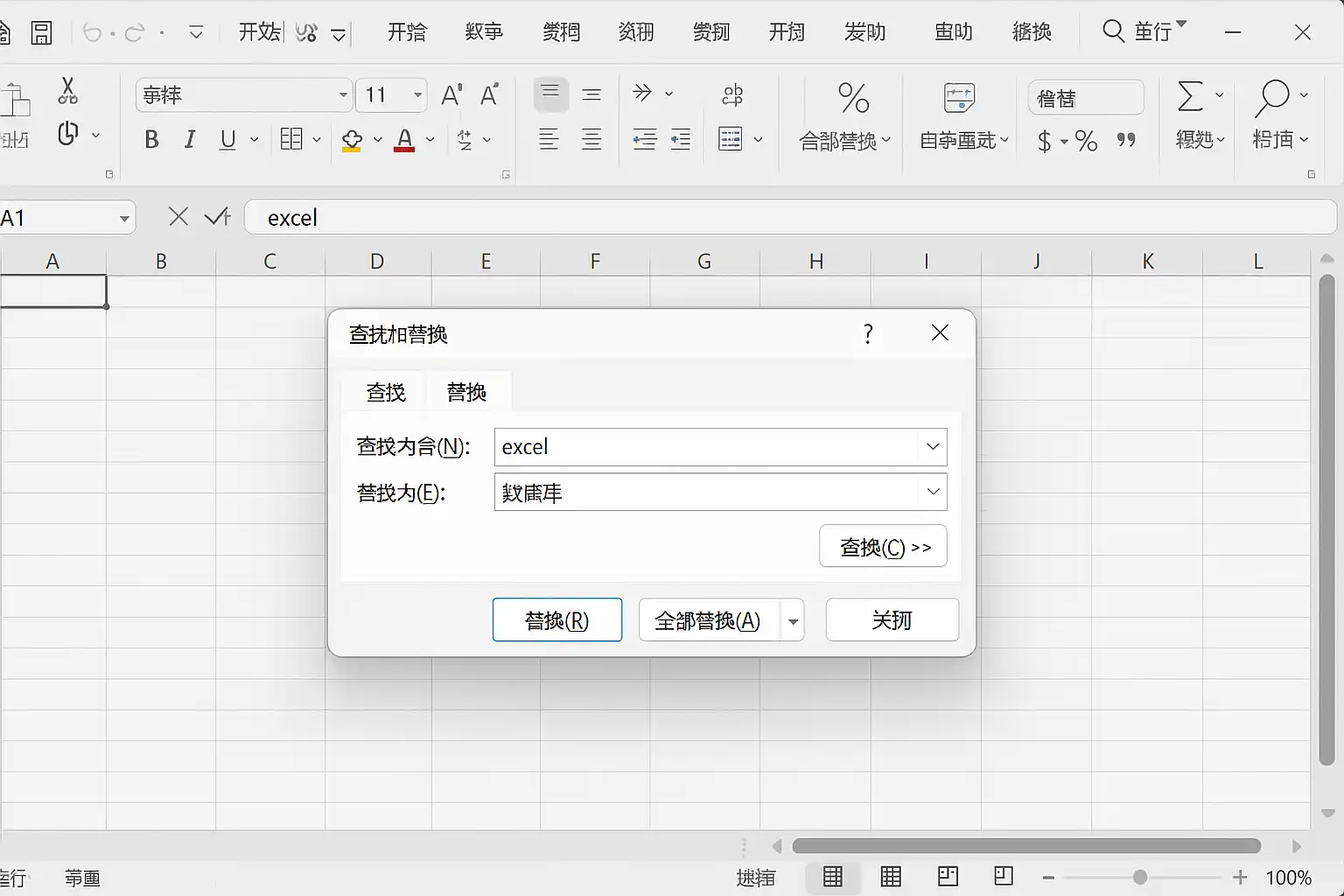Open the font size dropdown
This screenshot has width=1344, height=896.
pyautogui.click(x=417, y=94)
